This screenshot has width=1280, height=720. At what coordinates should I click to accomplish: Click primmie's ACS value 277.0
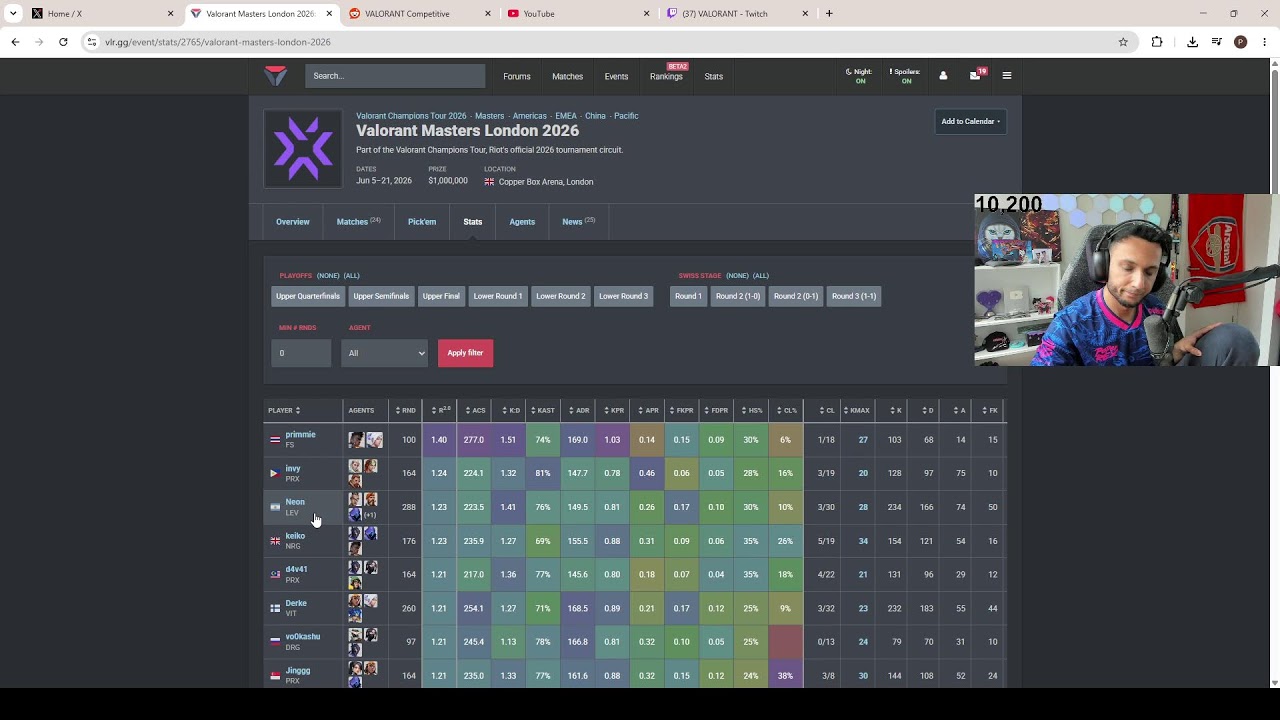pos(474,440)
